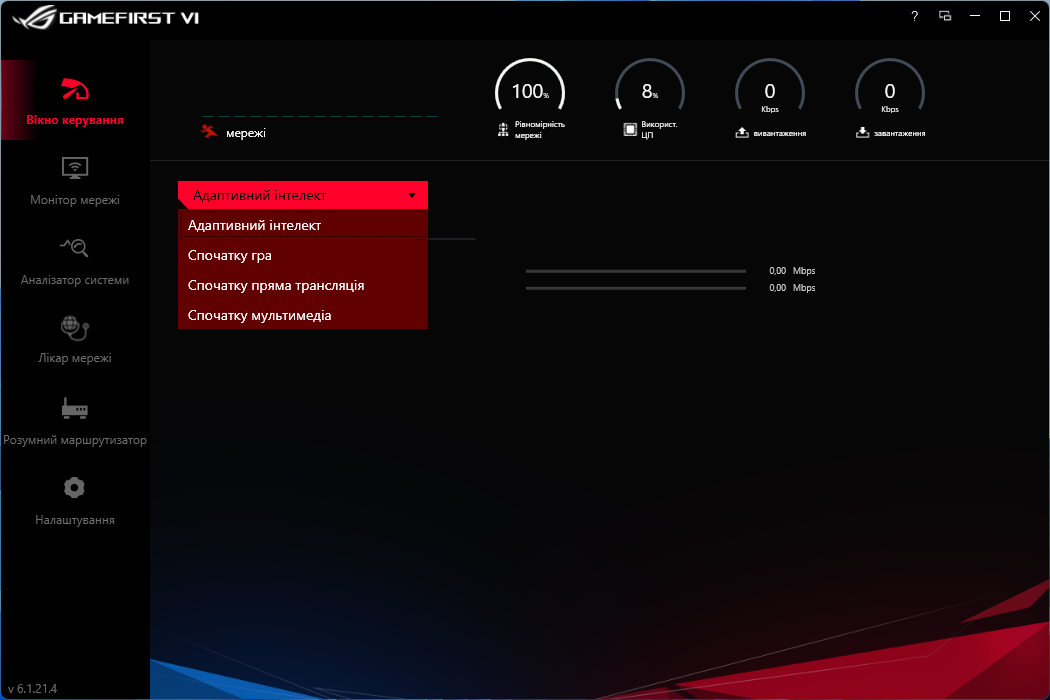The image size is (1050, 700).
Task: Select Спочатку гра option
Action: (303, 255)
